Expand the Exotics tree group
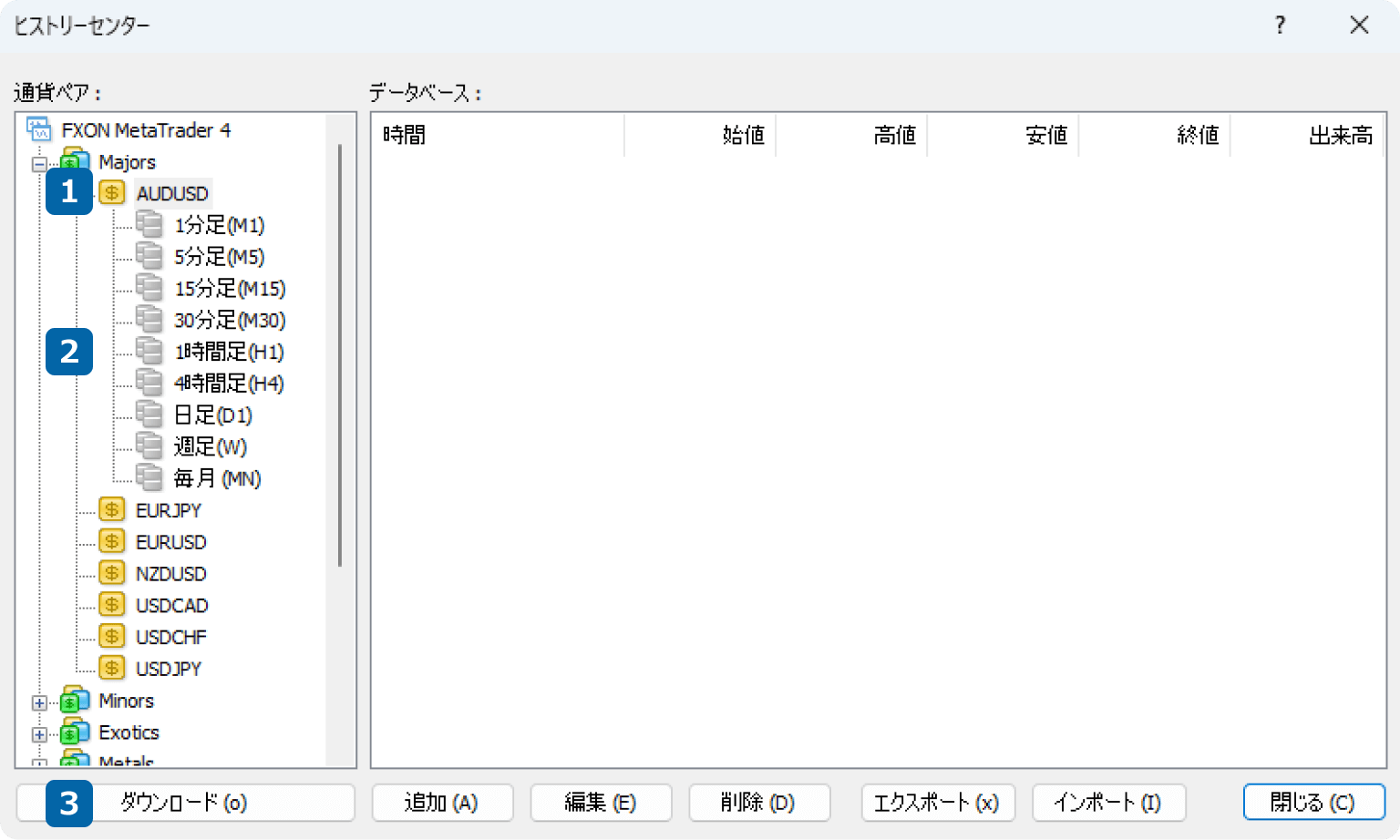 click(39, 734)
